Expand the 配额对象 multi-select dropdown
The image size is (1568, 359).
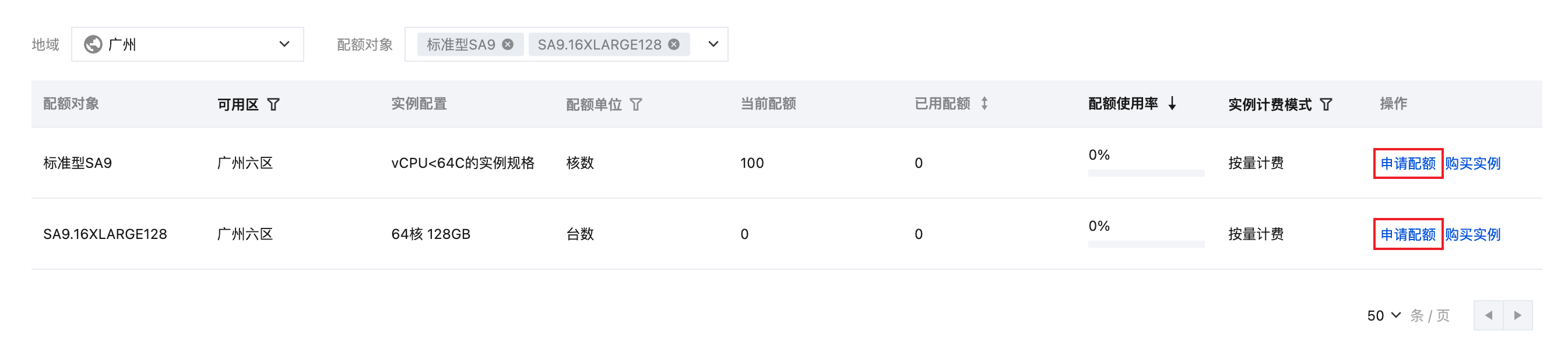pyautogui.click(x=713, y=44)
